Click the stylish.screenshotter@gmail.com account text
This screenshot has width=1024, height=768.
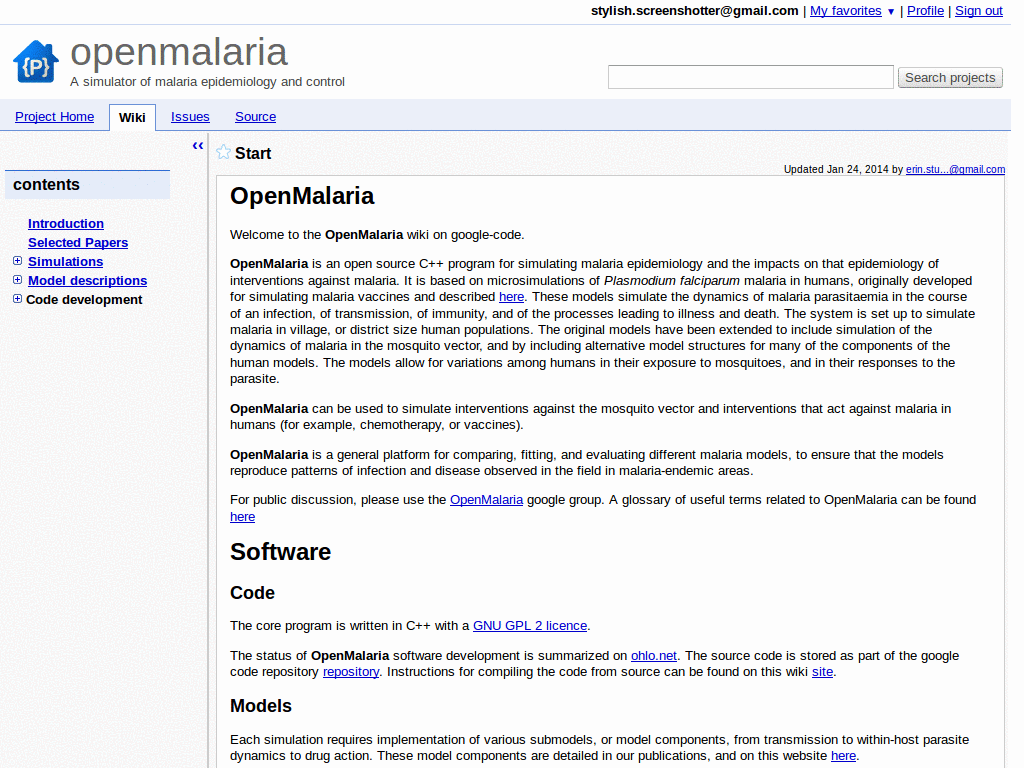click(694, 10)
